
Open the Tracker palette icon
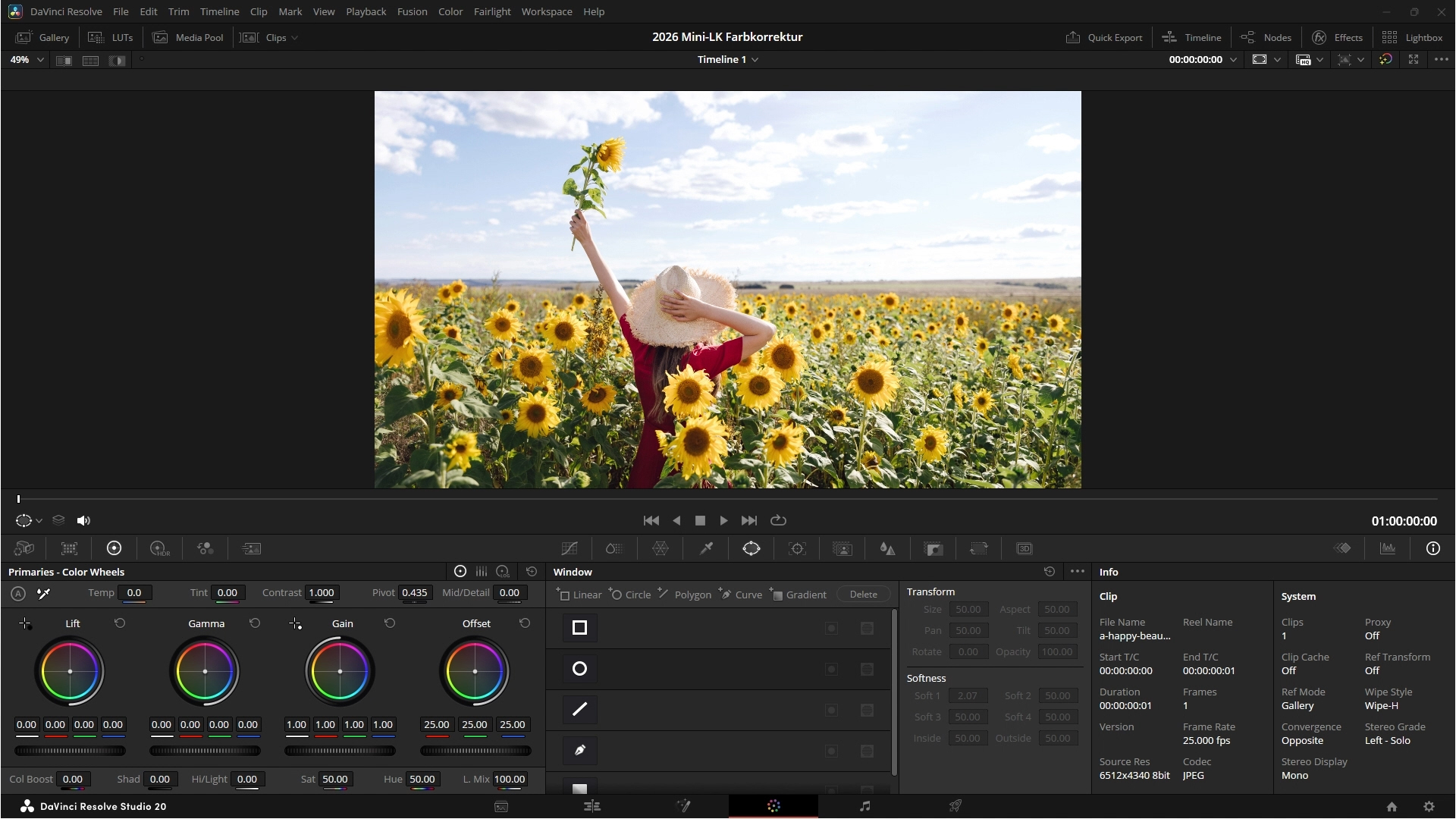pos(797,548)
